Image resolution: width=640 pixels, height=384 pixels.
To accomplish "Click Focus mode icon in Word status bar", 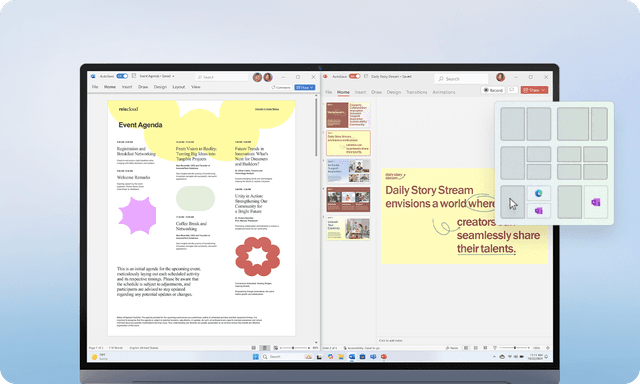I will click(x=253, y=348).
